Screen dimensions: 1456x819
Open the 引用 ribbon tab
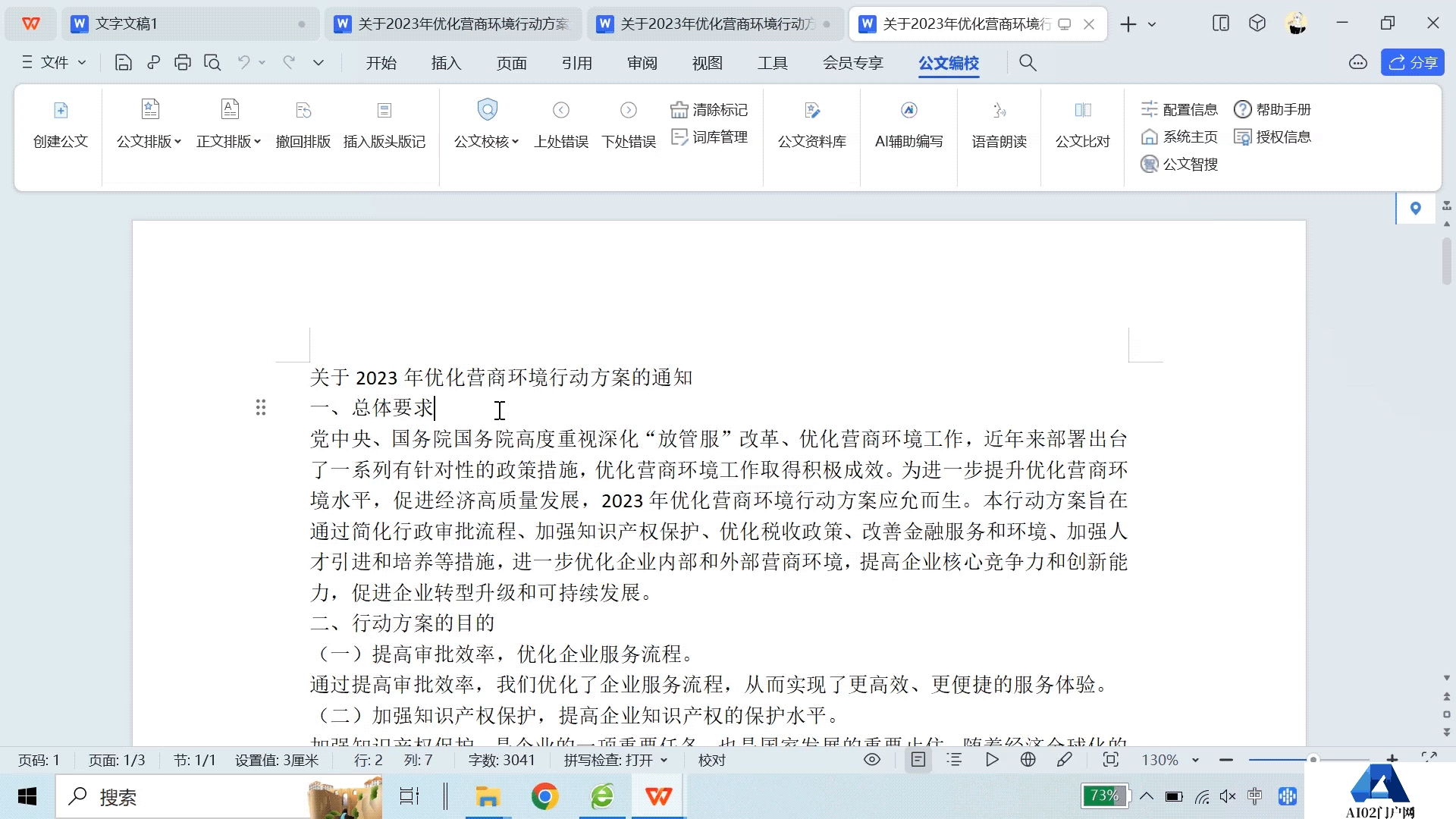577,63
